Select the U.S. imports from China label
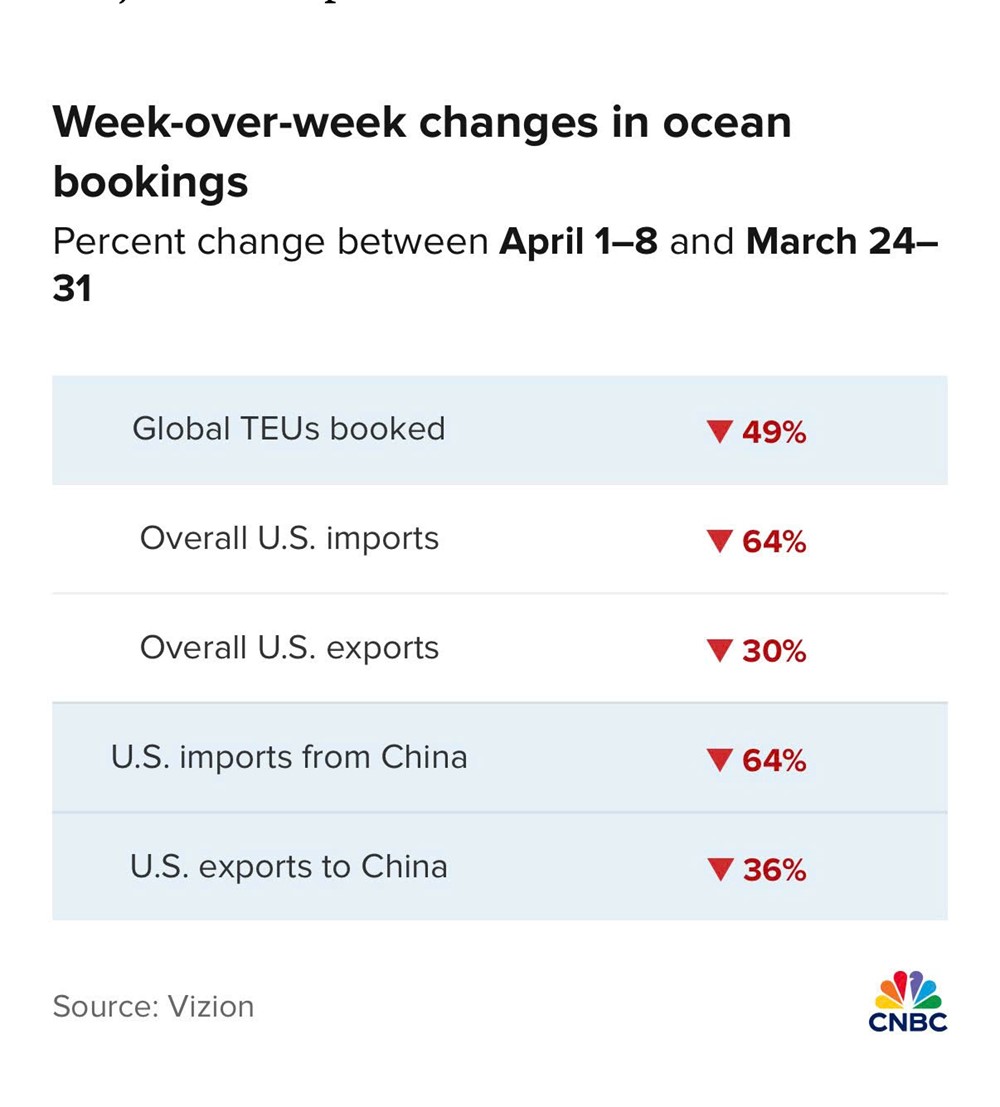The height and width of the screenshot is (1107, 1000). pyautogui.click(x=289, y=758)
